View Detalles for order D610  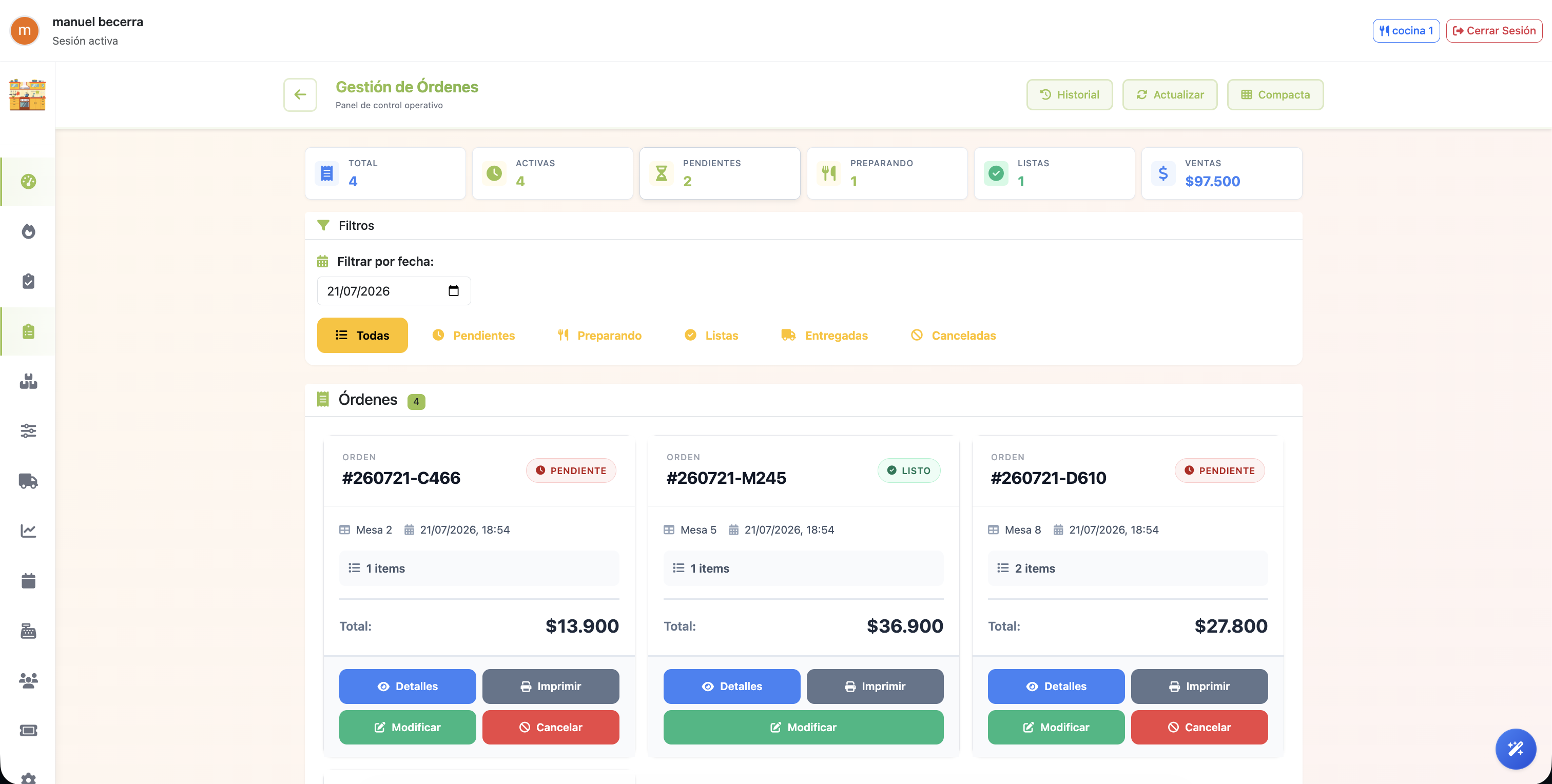(1056, 687)
